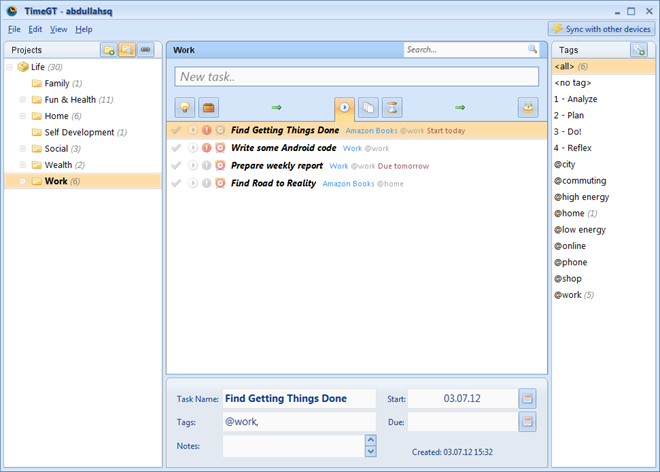Image resolution: width=660 pixels, height=472 pixels.
Task: Expand the Work project
Action: tap(23, 181)
